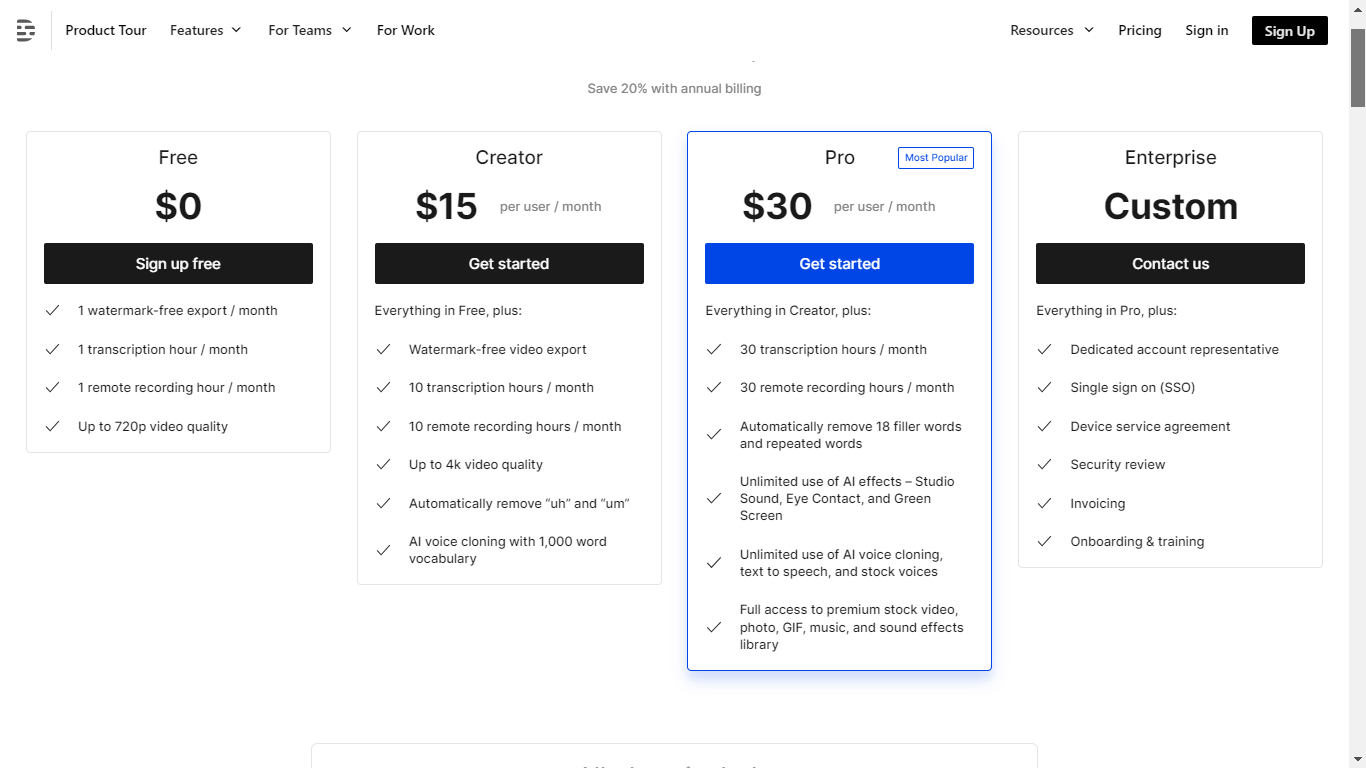1366x768 pixels.
Task: Click the Descript logo icon
Action: (25, 30)
